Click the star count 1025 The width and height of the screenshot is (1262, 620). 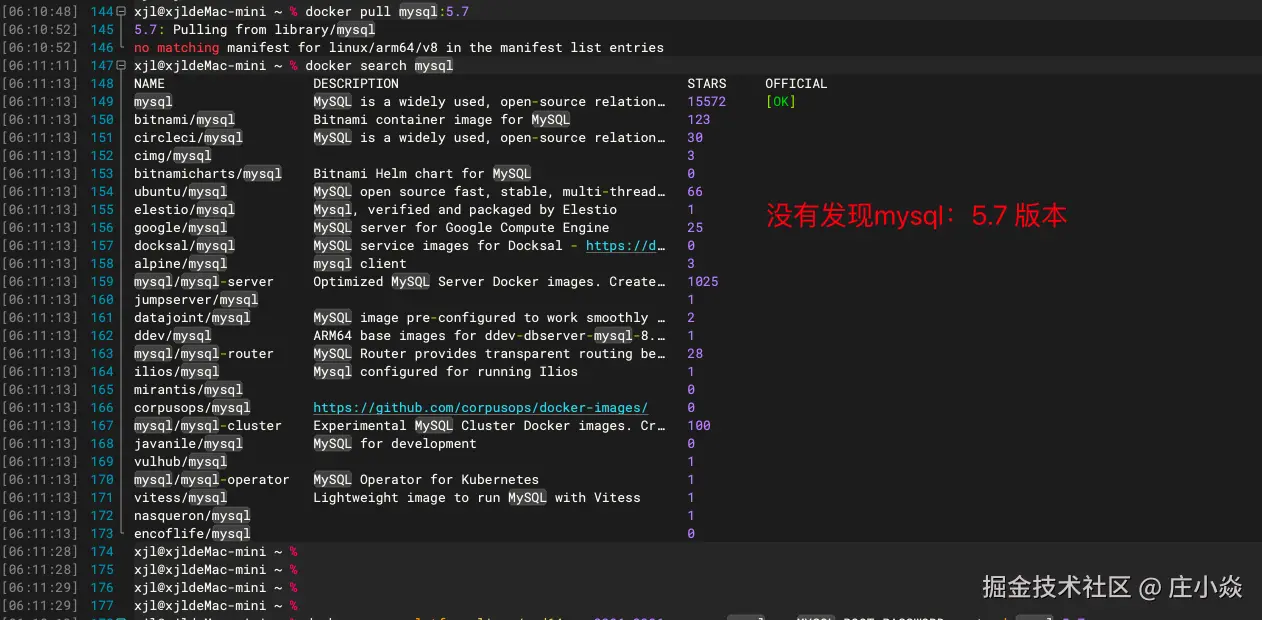click(703, 282)
